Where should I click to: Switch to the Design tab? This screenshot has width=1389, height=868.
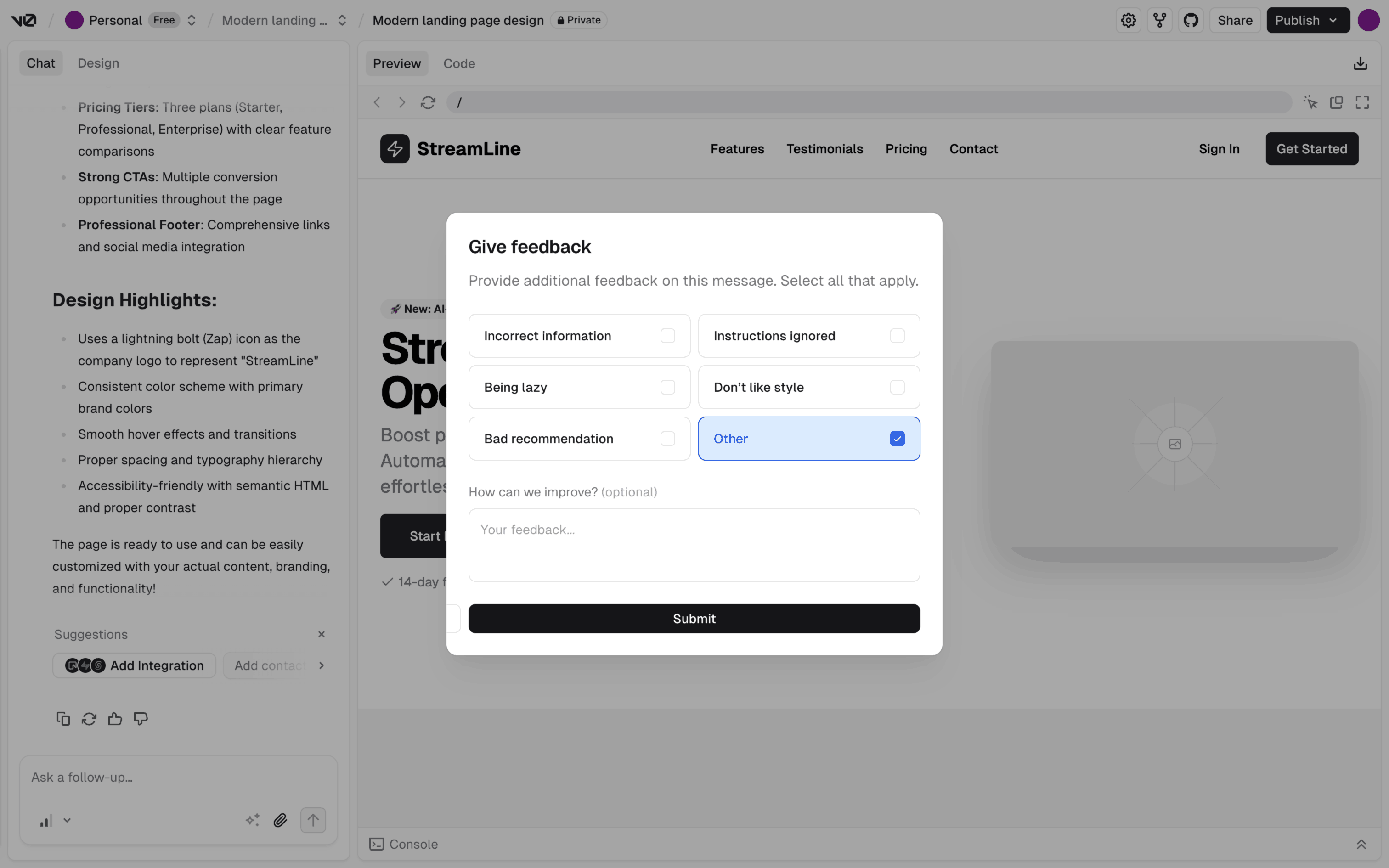[x=98, y=63]
